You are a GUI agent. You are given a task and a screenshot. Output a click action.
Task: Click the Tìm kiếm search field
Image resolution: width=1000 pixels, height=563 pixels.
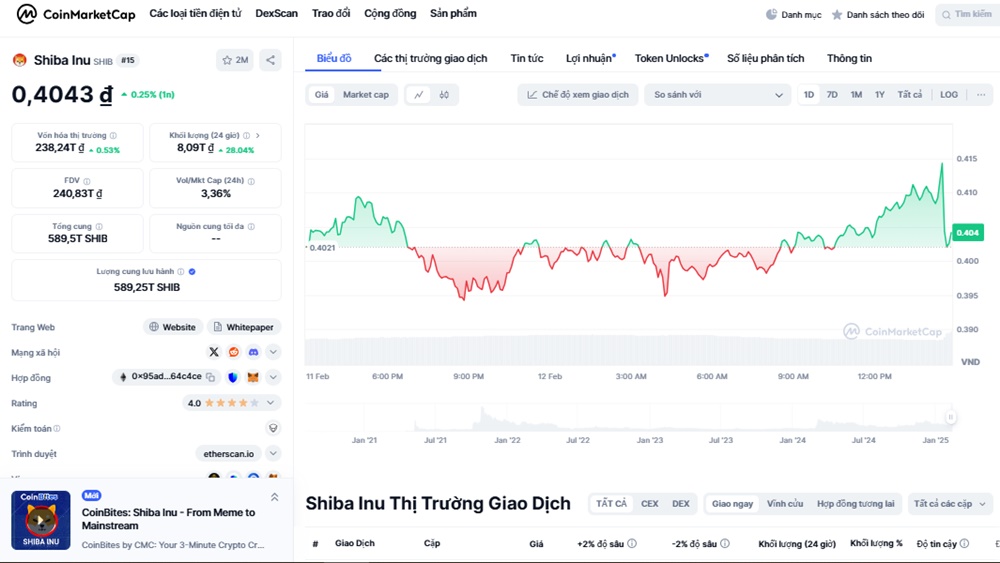(x=966, y=15)
